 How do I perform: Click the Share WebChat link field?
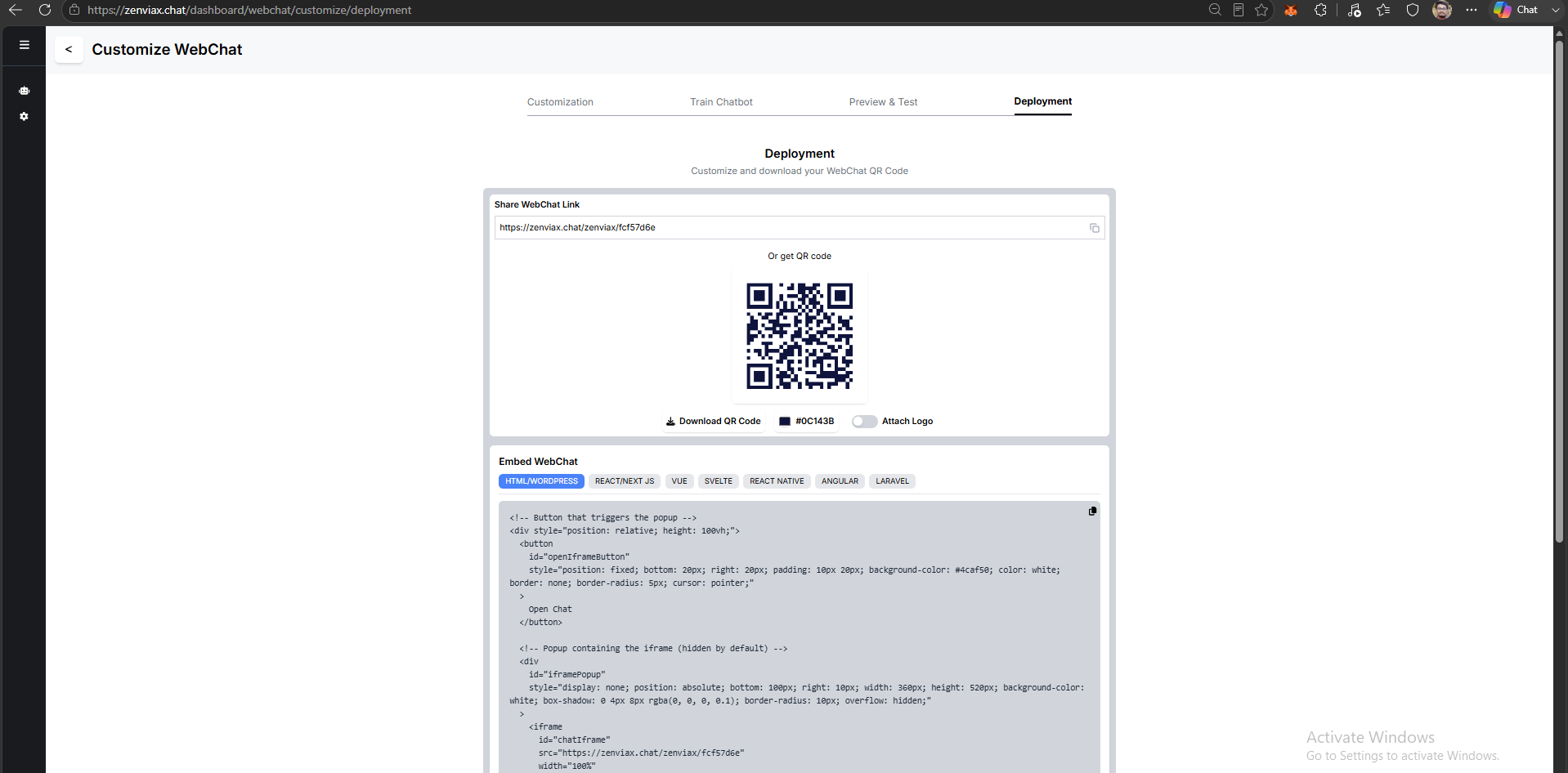point(800,228)
